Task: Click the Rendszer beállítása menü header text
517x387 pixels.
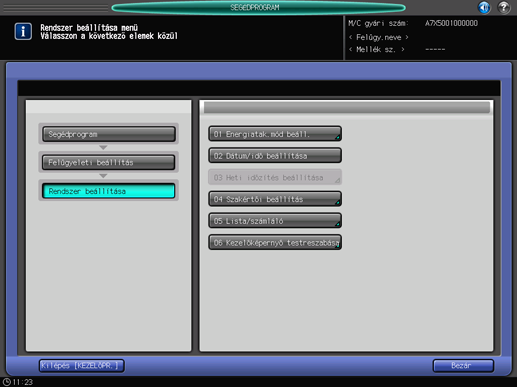Action: [89, 28]
